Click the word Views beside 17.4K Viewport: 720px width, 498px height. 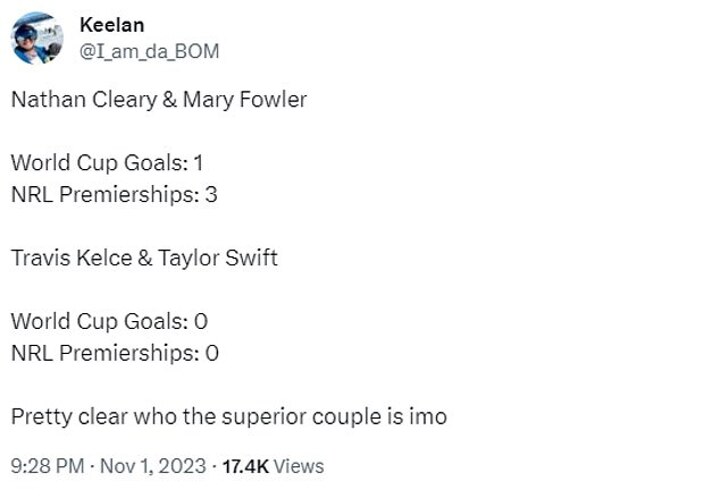pyautogui.click(x=298, y=466)
